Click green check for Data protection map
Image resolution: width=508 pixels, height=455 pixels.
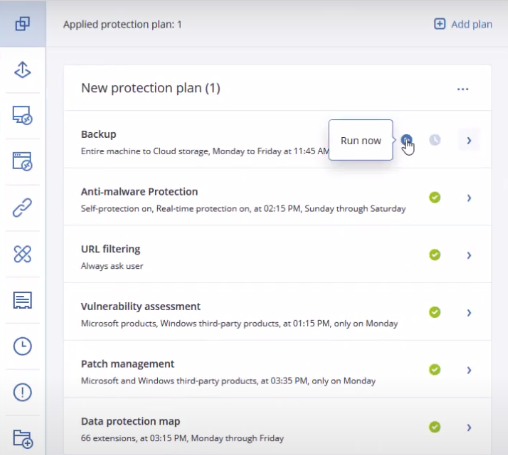pos(435,427)
